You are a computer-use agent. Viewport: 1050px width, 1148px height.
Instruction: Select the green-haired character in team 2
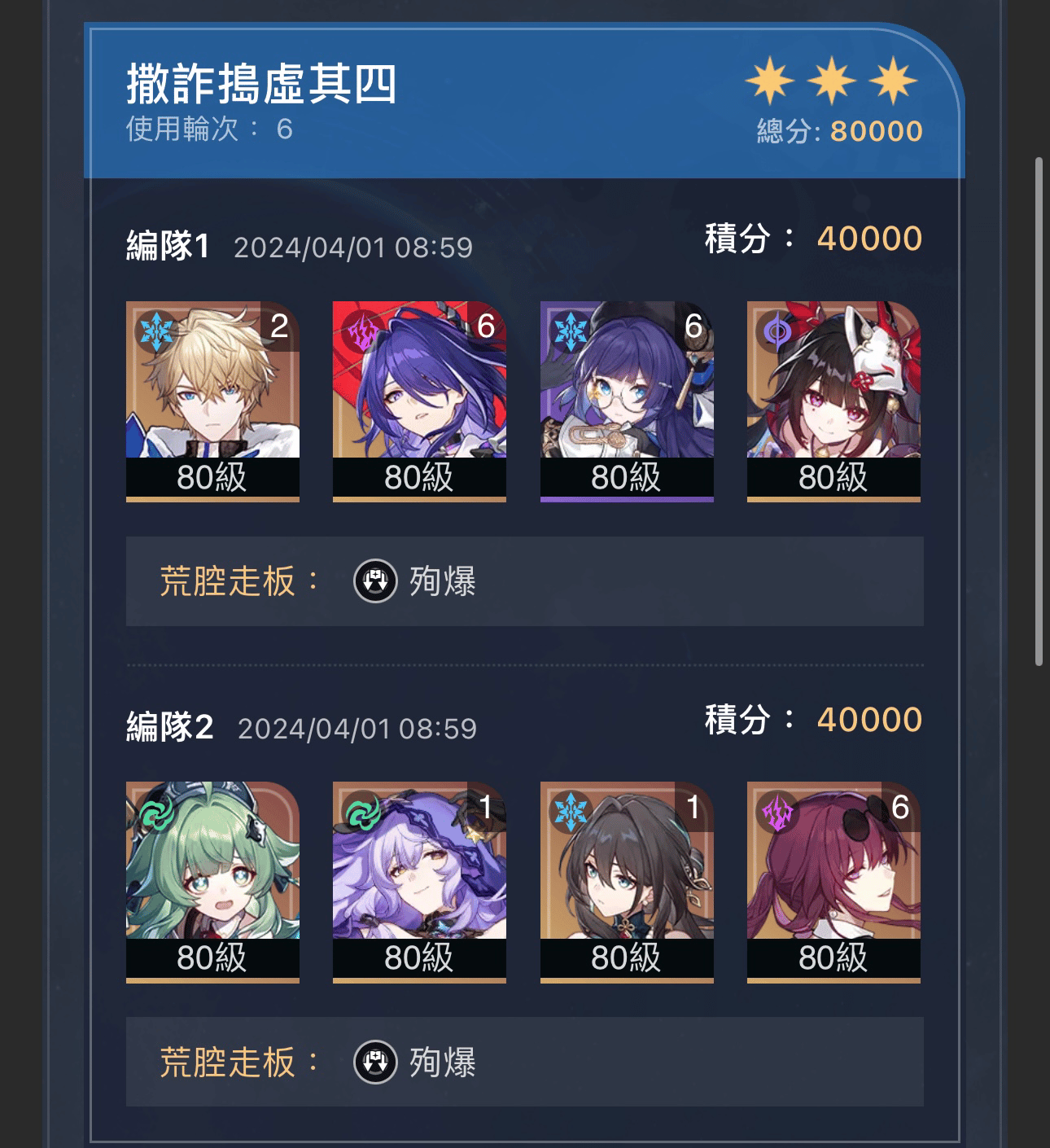pyautogui.click(x=212, y=883)
